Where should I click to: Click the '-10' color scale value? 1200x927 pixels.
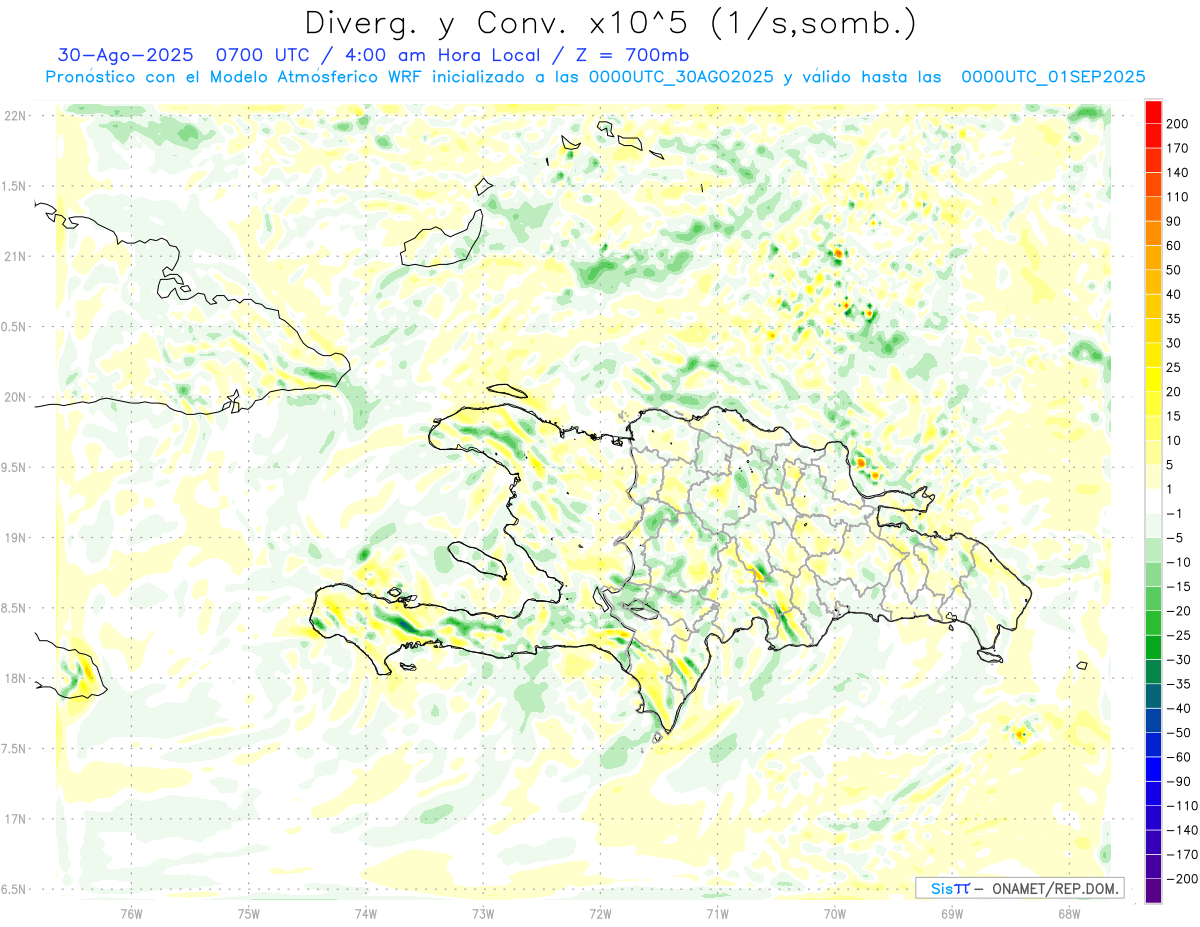(x=1177, y=562)
